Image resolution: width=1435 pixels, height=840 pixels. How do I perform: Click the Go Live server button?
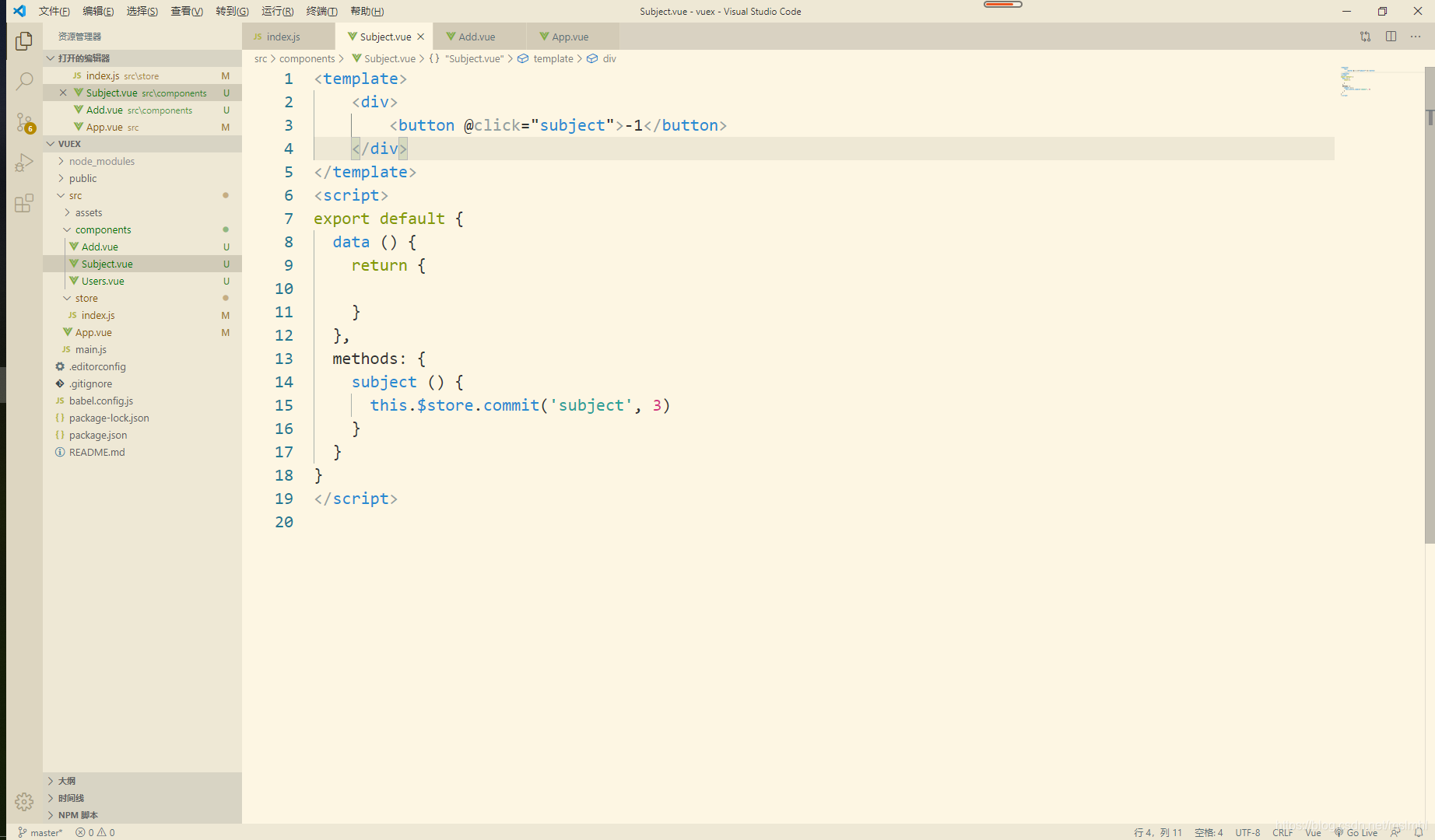[1356, 832]
